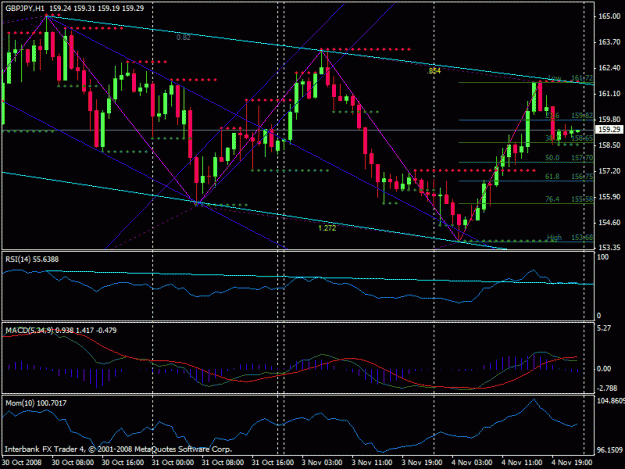Click the Momentum scale value 96.1509
This screenshot has height=469, width=625.
pyautogui.click(x=611, y=450)
